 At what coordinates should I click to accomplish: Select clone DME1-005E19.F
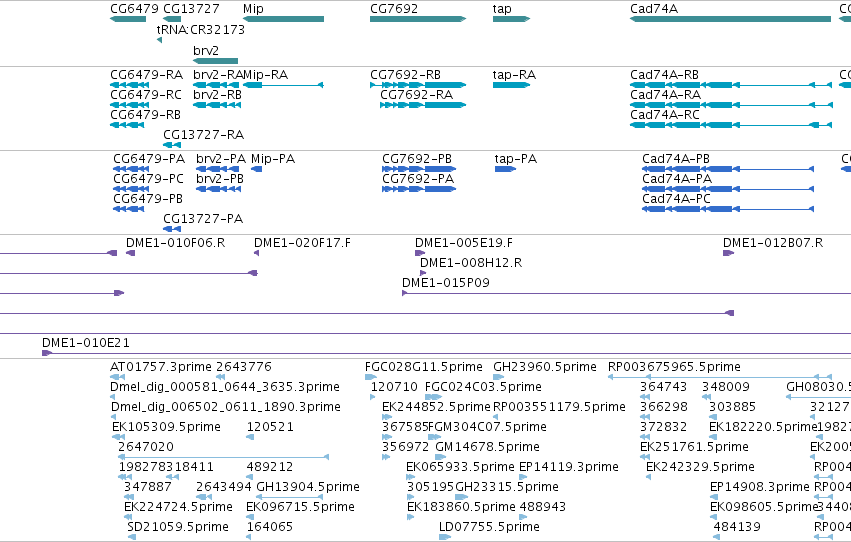point(420,253)
